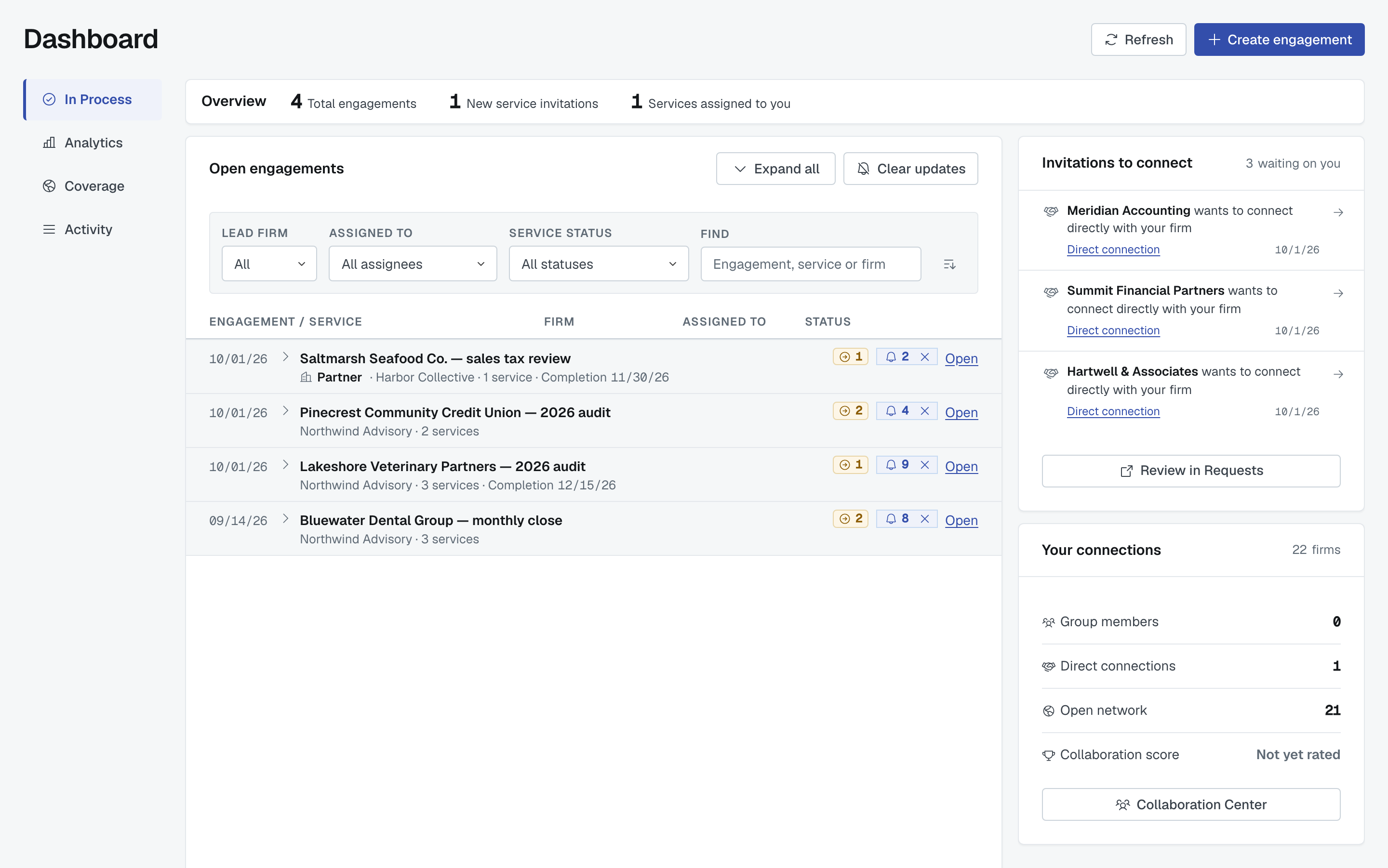Click pending badge 2 on Bluewater row
Viewport: 1388px width, 868px height.
tap(851, 518)
